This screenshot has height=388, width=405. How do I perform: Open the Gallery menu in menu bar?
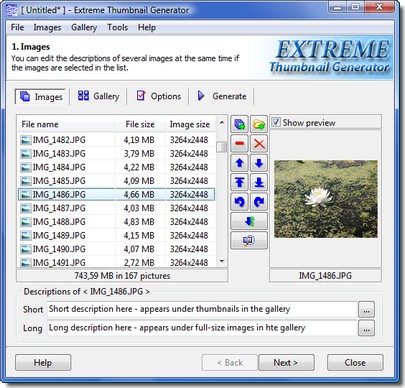84,27
